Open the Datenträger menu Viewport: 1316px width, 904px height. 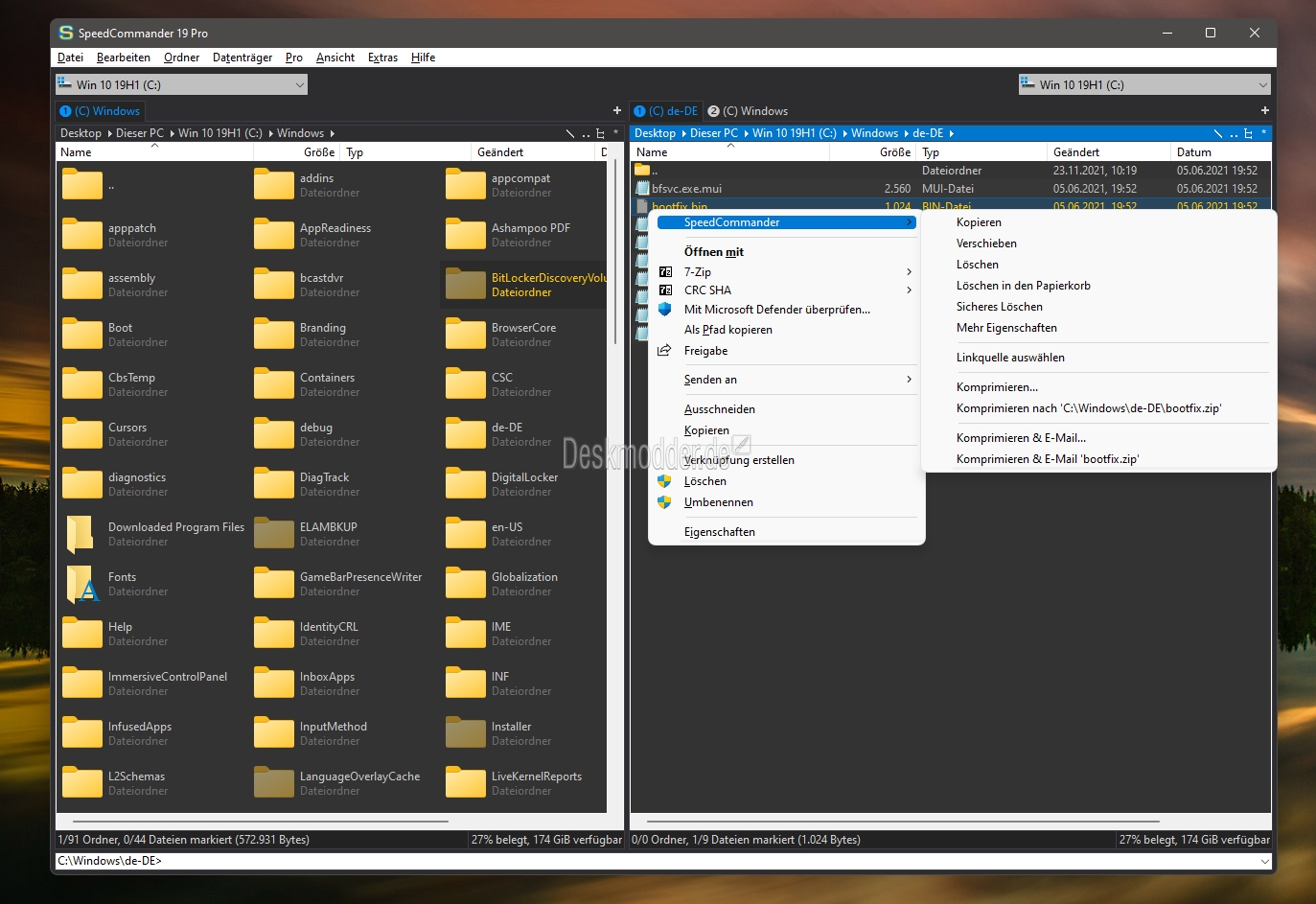click(242, 58)
